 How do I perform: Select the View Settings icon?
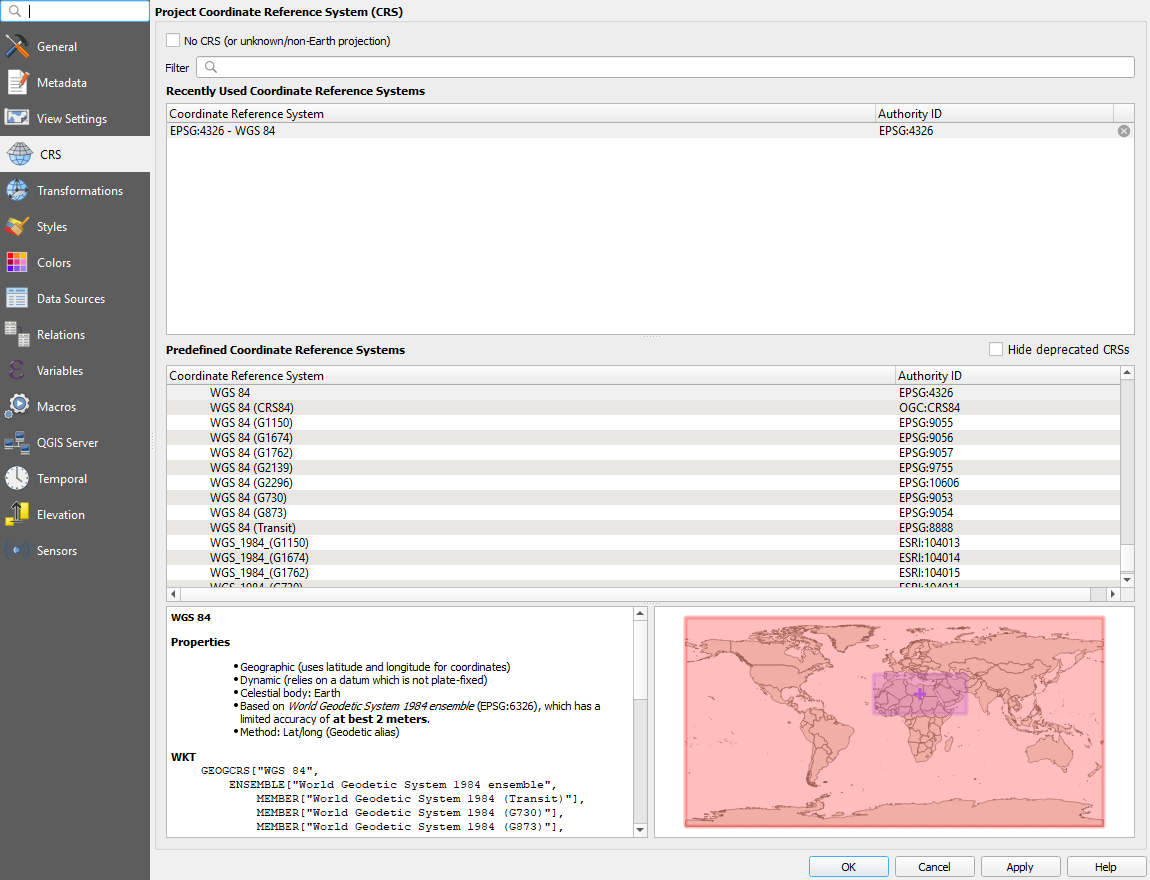17,118
